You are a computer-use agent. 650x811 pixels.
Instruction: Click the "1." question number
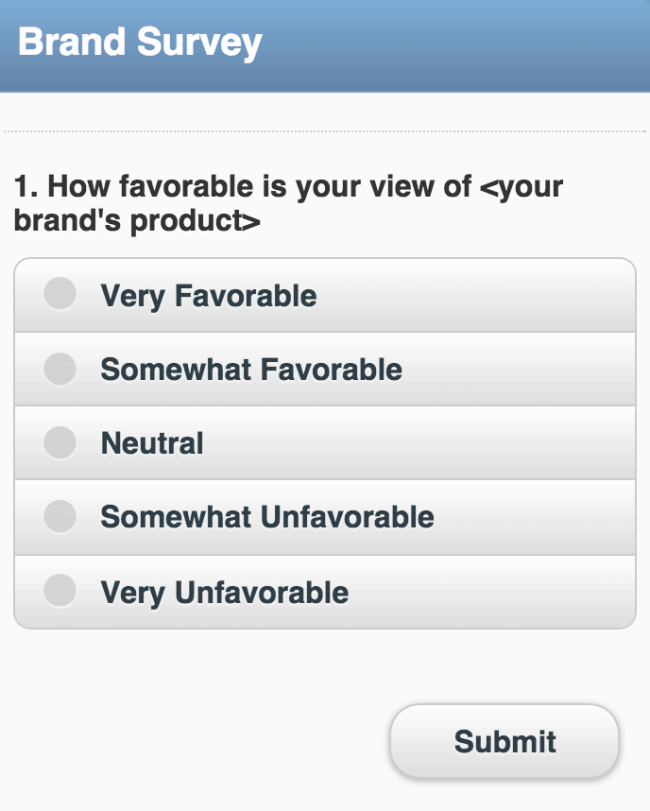pyautogui.click(x=26, y=186)
